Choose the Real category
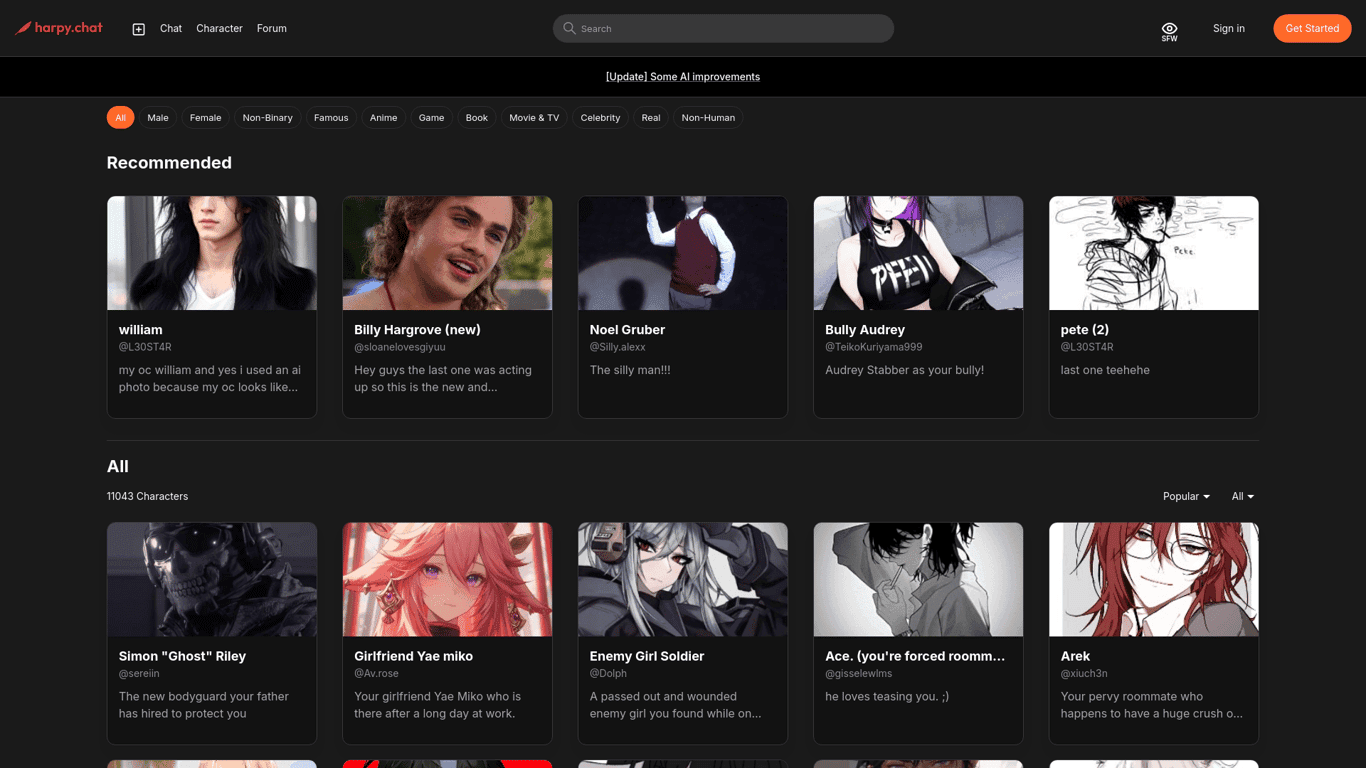Image resolution: width=1366 pixels, height=768 pixels. pos(651,118)
